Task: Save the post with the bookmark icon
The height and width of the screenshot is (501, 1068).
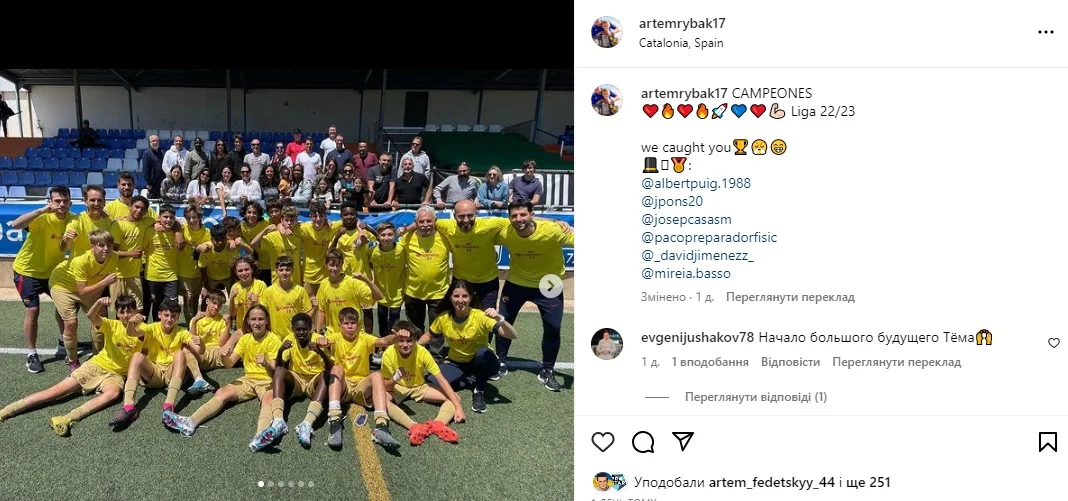Action: (1048, 442)
